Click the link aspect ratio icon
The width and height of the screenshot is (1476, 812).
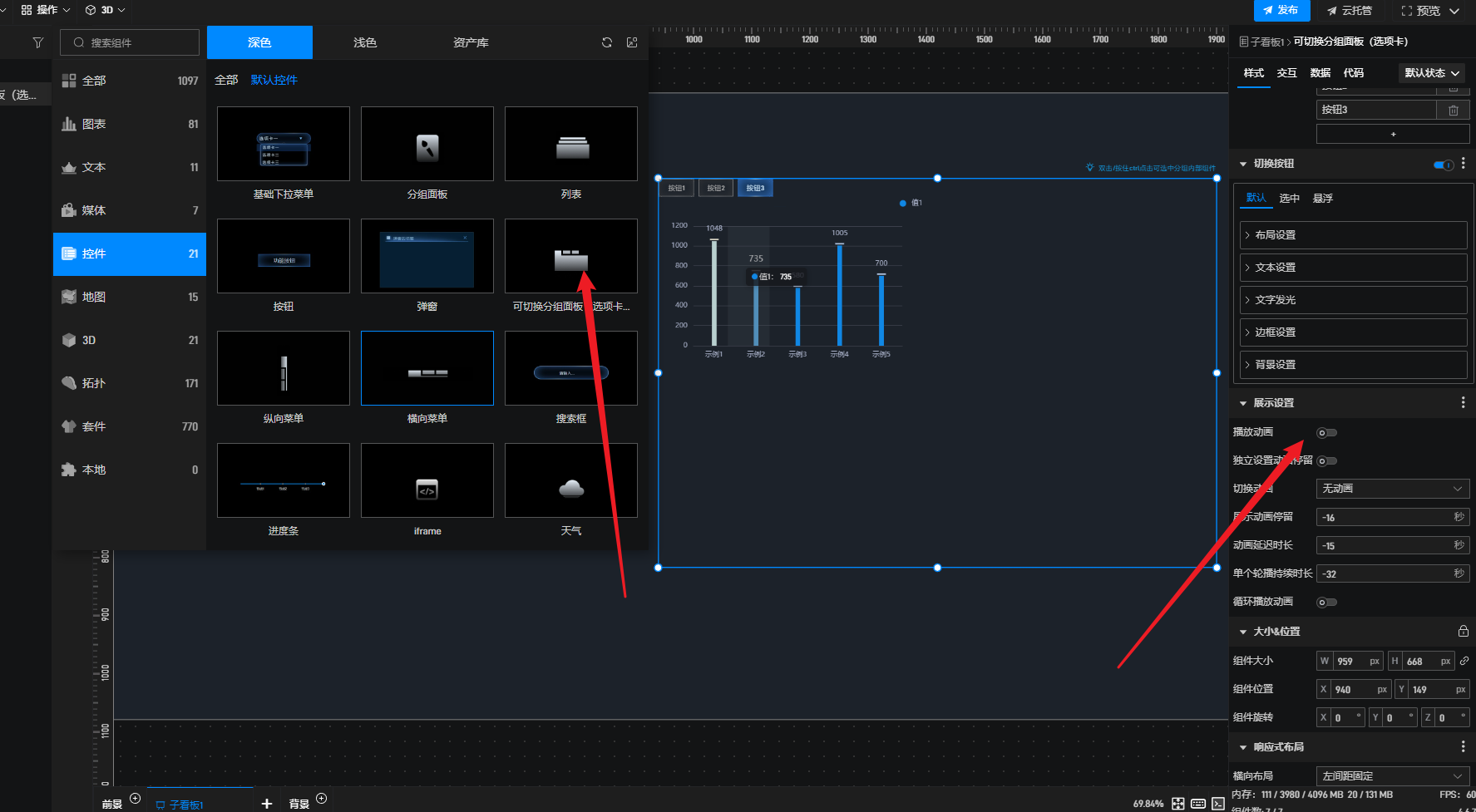[x=1464, y=662]
